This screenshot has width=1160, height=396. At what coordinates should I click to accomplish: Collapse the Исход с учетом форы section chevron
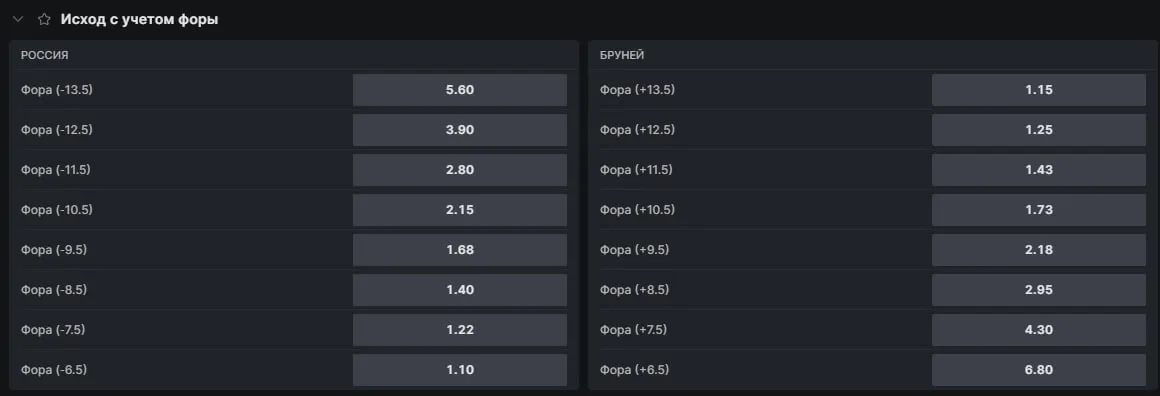[x=19, y=19]
